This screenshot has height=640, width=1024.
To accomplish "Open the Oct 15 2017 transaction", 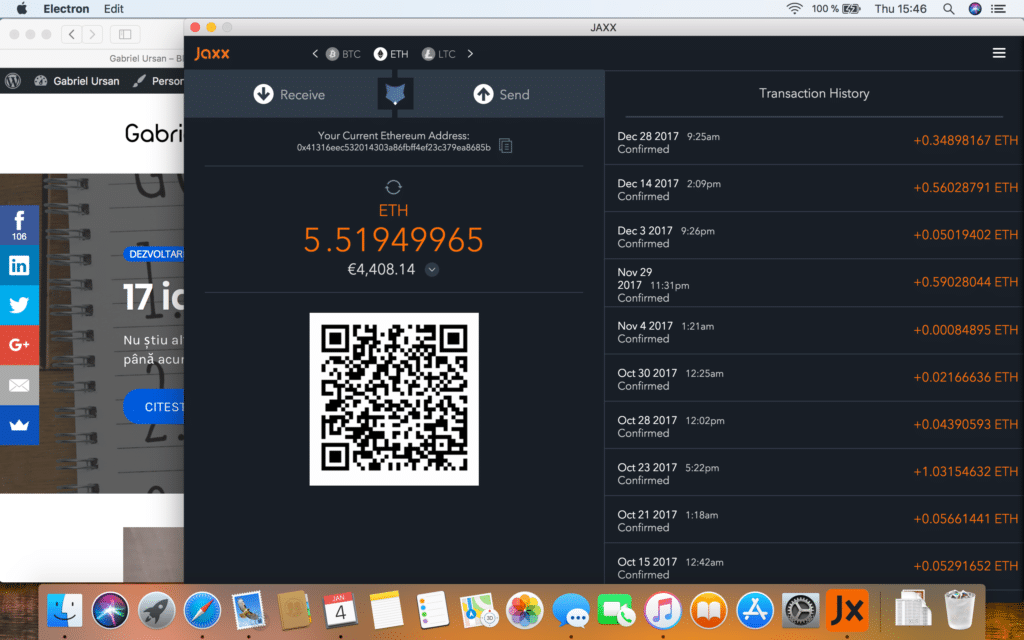I will pos(814,566).
